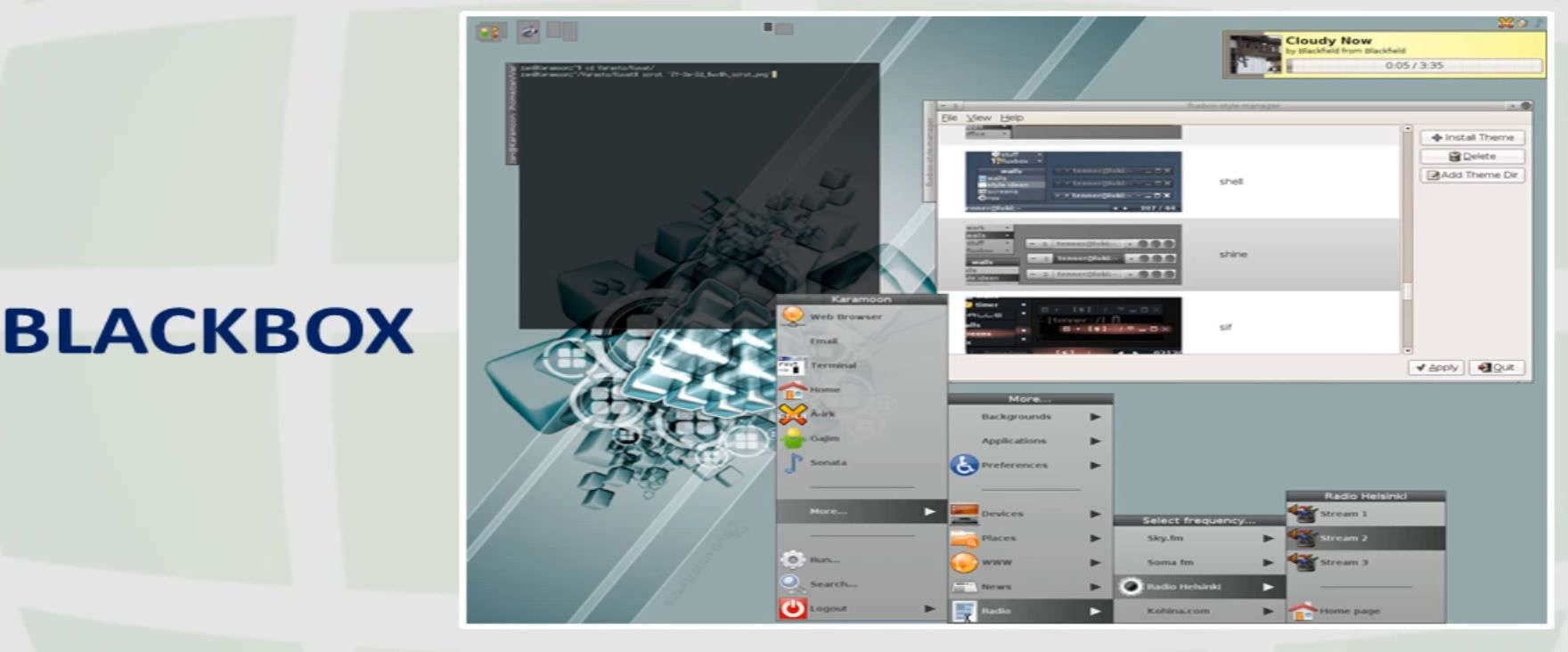
Task: Expand the Logout submenu arrow
Action: [929, 608]
